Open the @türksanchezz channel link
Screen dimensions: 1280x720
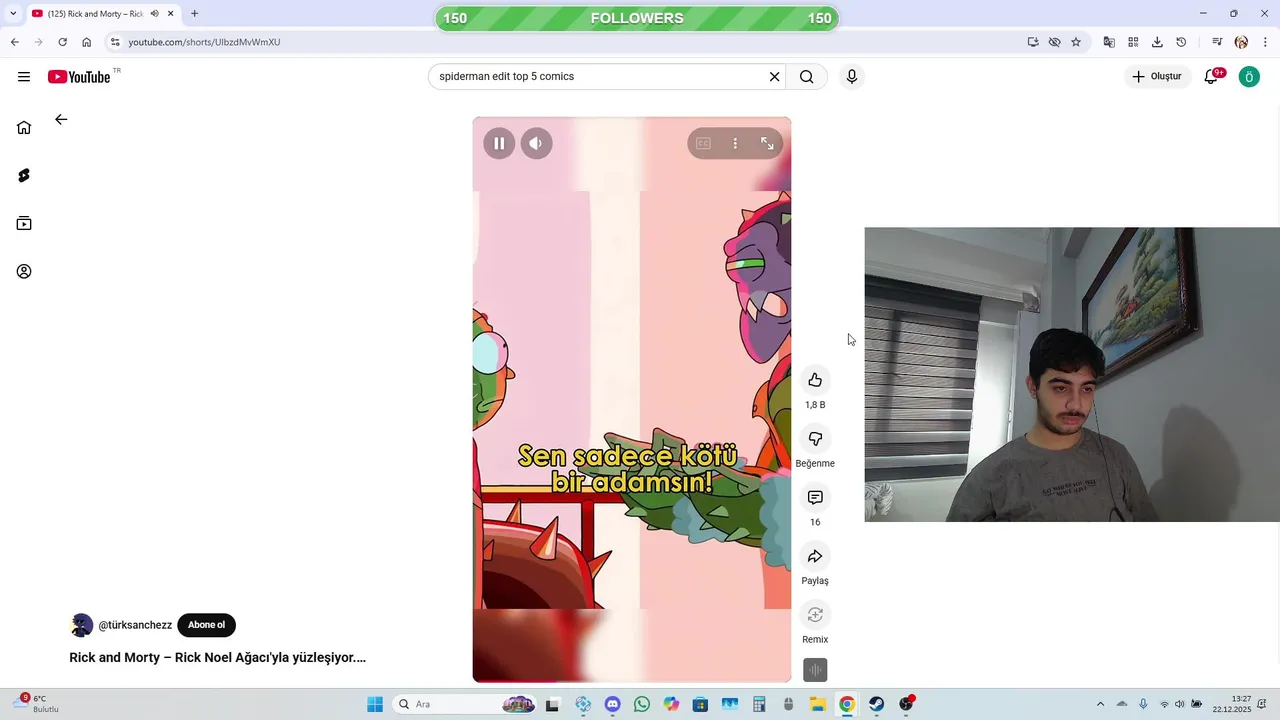pyautogui.click(x=135, y=625)
